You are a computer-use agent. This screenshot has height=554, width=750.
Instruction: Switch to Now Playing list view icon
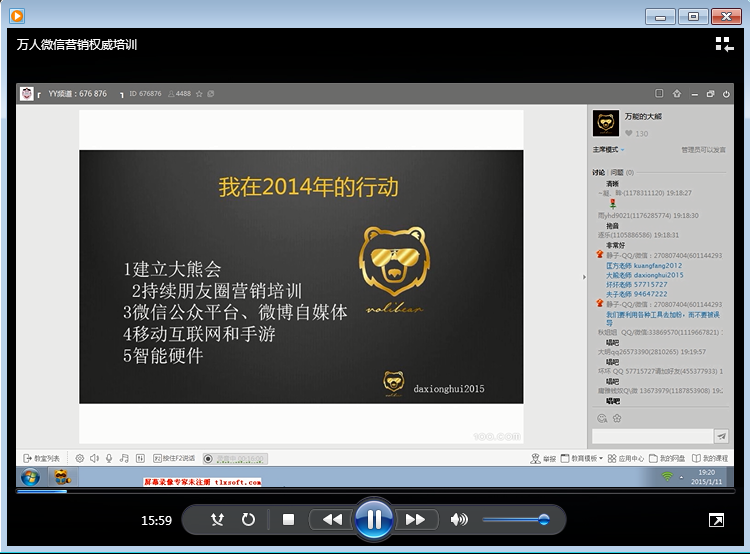(724, 44)
